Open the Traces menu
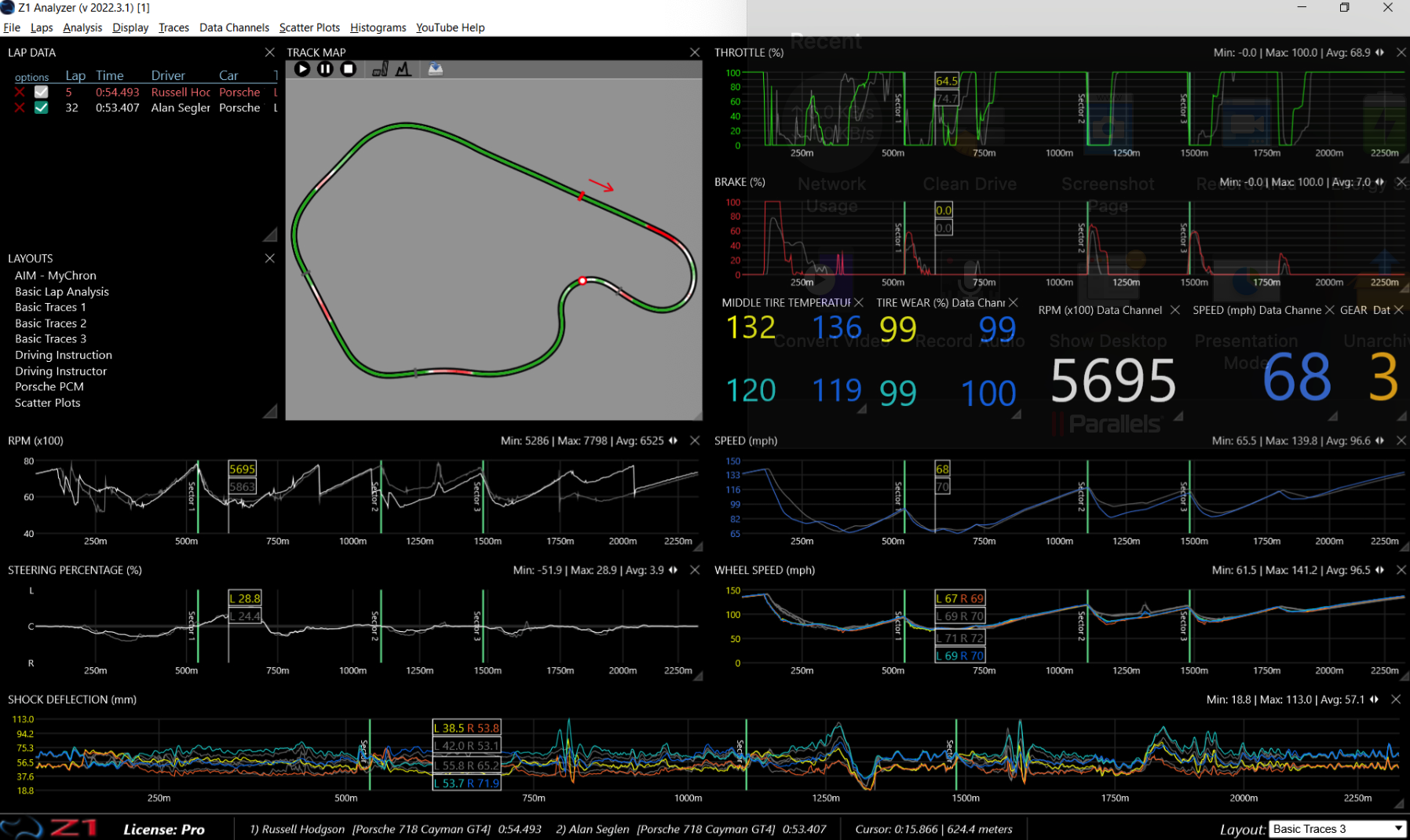1410x840 pixels. 174,27
